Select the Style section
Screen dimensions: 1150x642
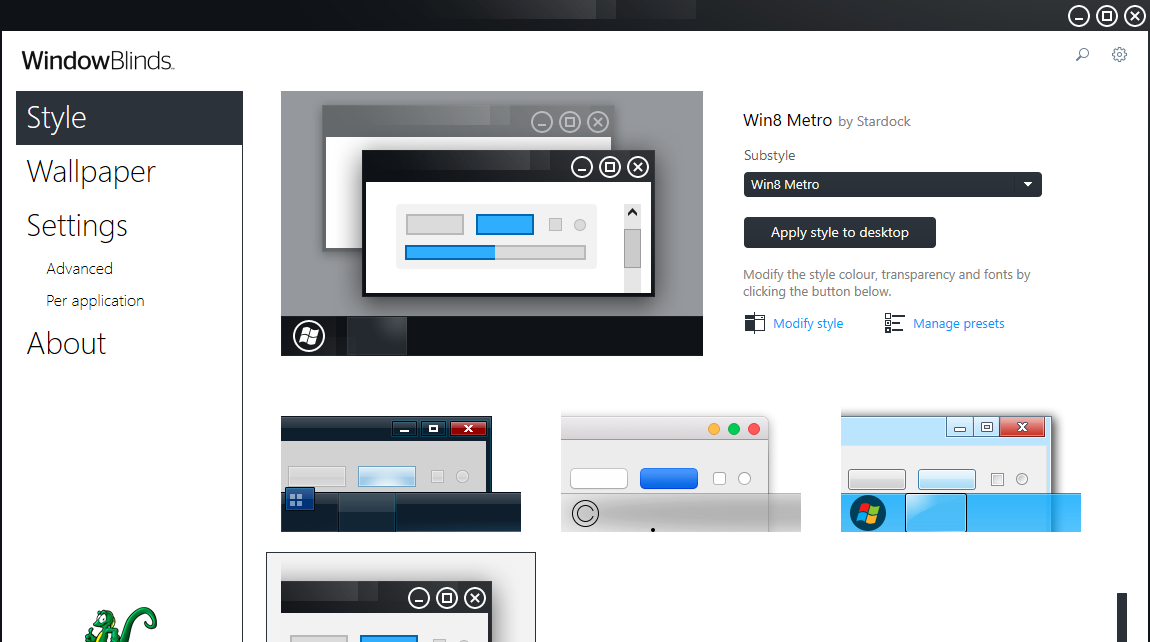click(129, 118)
